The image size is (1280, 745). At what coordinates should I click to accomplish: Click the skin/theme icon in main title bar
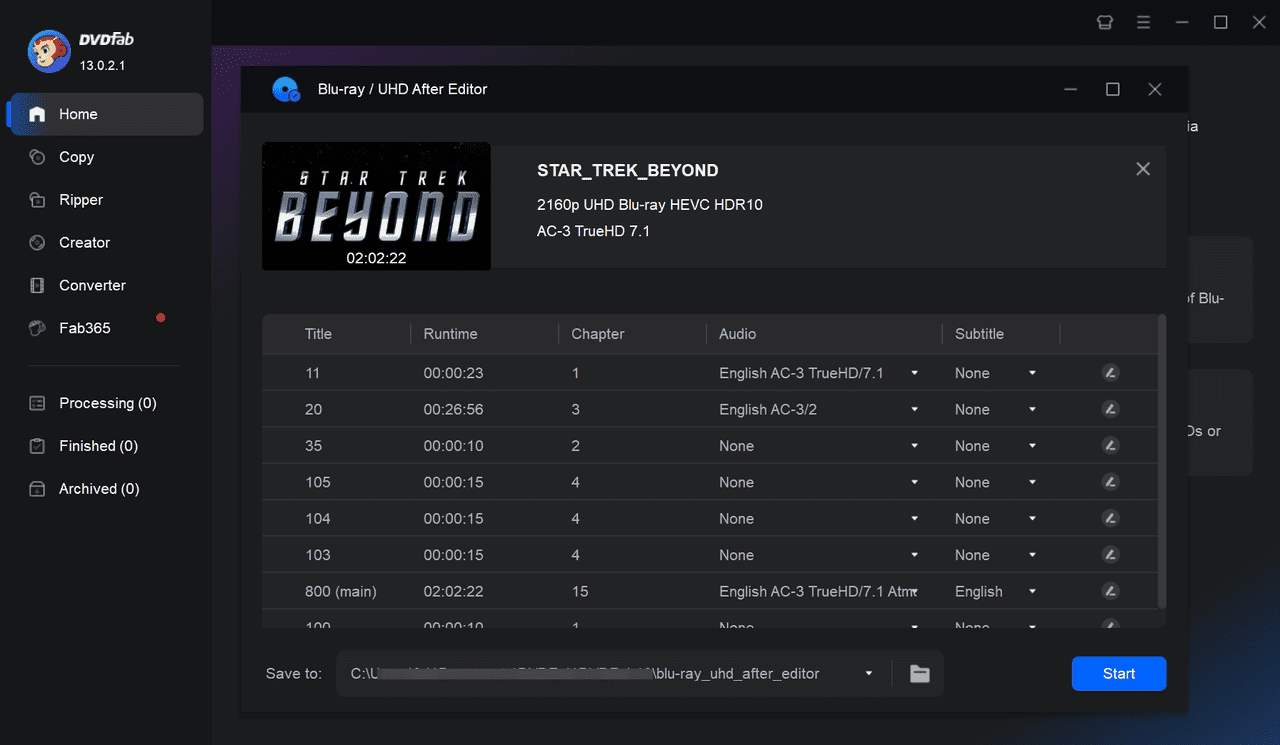pos(1105,22)
